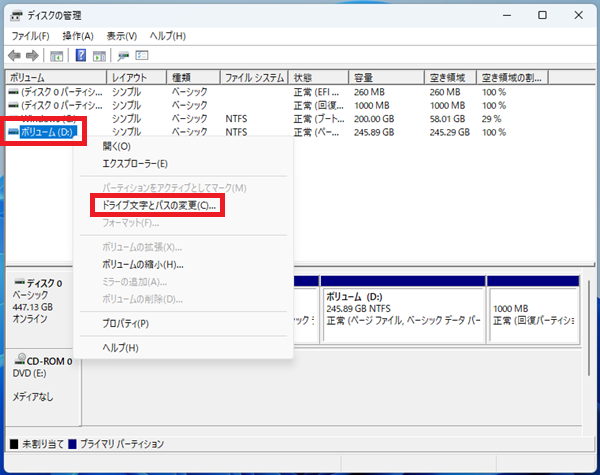This screenshot has height=475, width=600.
Task: Click the ディスク 0 disk label panel
Action: click(39, 308)
